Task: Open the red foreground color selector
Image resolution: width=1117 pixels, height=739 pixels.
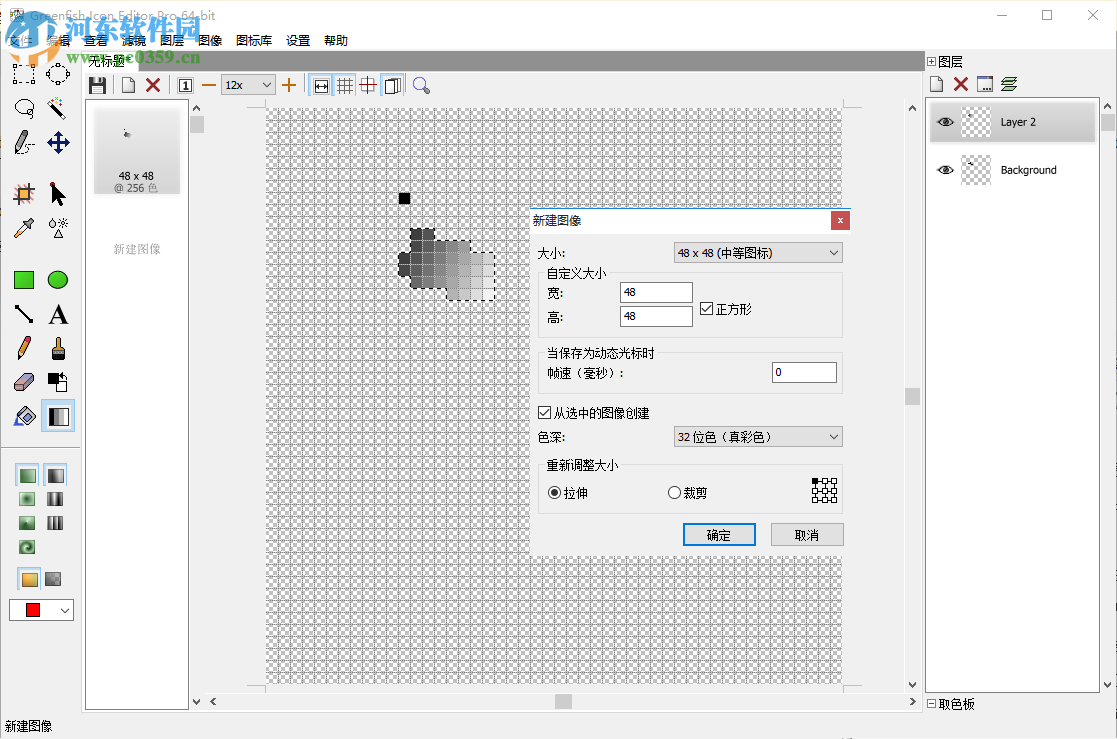Action: [x=40, y=609]
